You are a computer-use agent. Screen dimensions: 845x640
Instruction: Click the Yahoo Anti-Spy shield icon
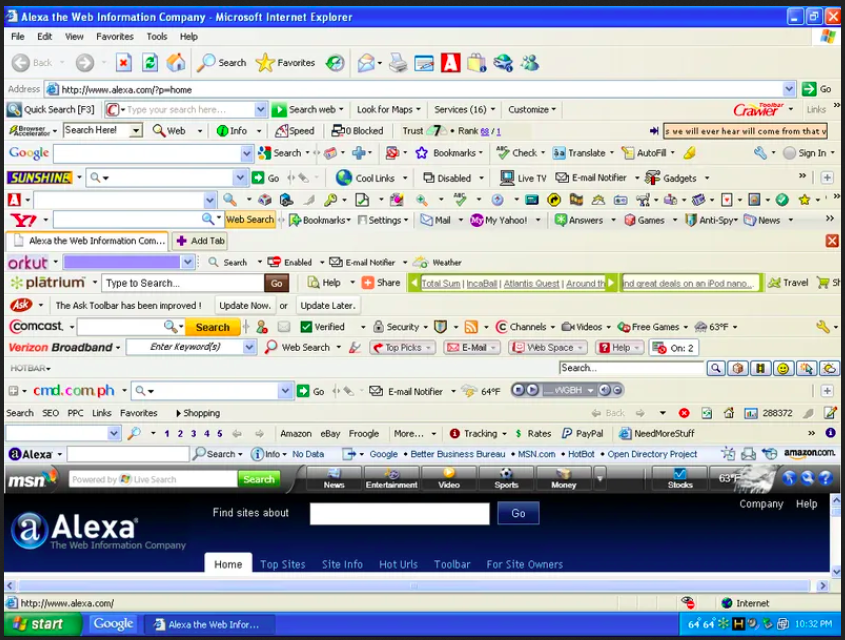pos(690,220)
